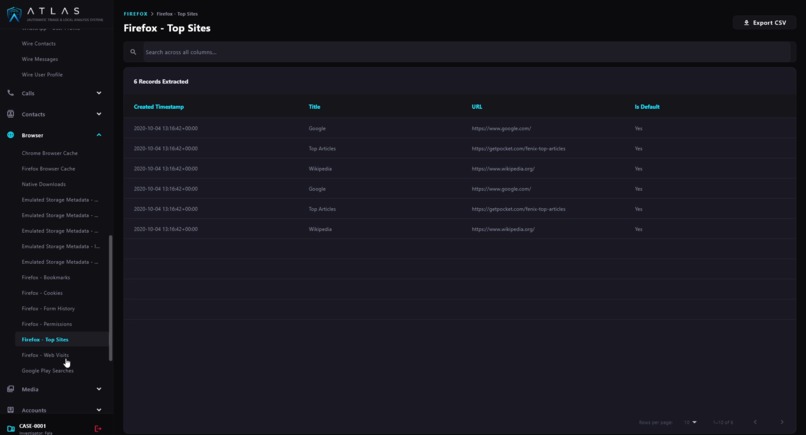Click the Export CSV button
This screenshot has height=435, width=806.
point(764,23)
